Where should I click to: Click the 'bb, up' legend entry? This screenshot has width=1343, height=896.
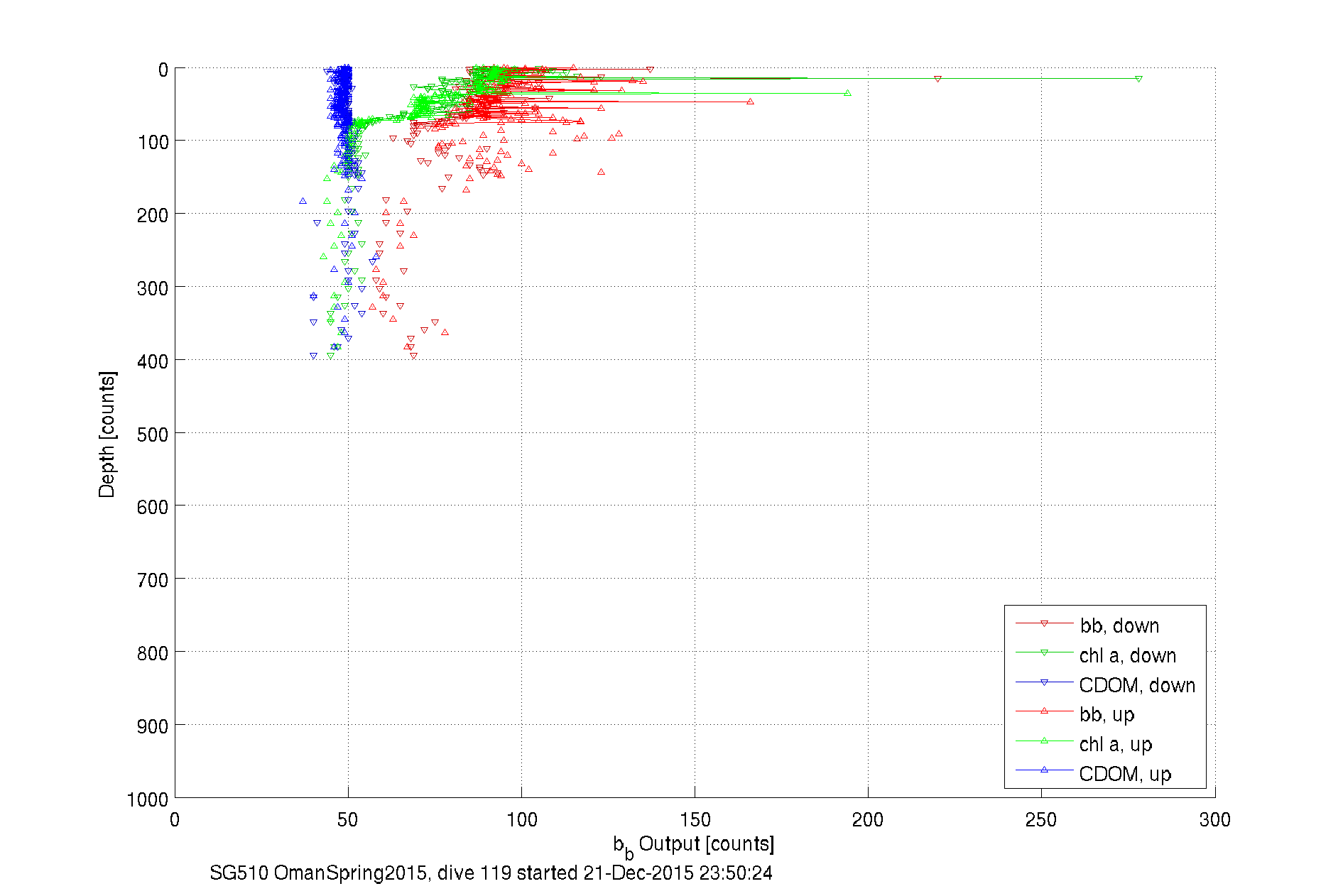pos(1107,715)
